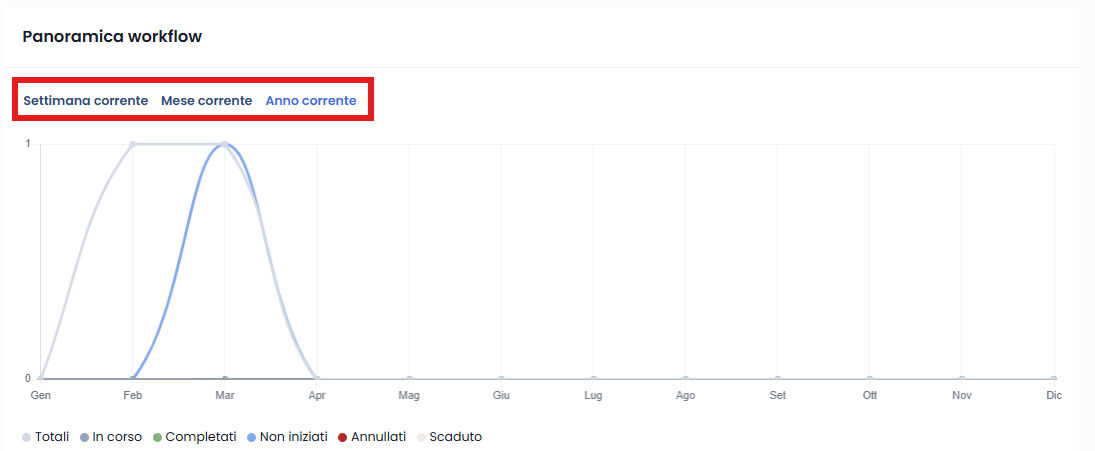Screen dimensions: 1095x451
Task: Switch to Settimana corrente view
Action: point(85,101)
